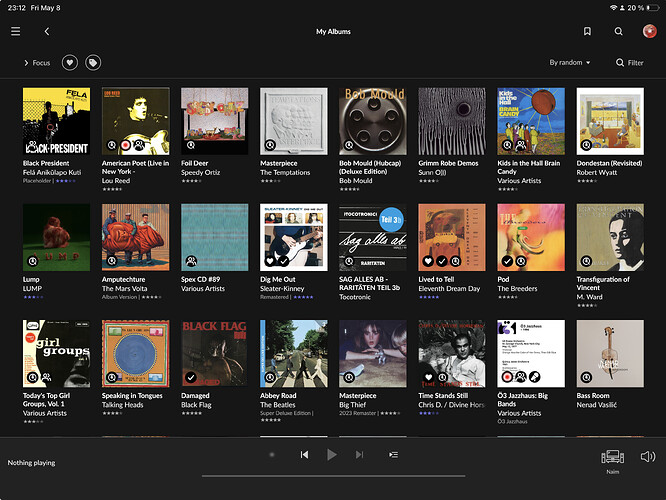Go back with the left arrow
The width and height of the screenshot is (666, 500).
[x=47, y=31]
